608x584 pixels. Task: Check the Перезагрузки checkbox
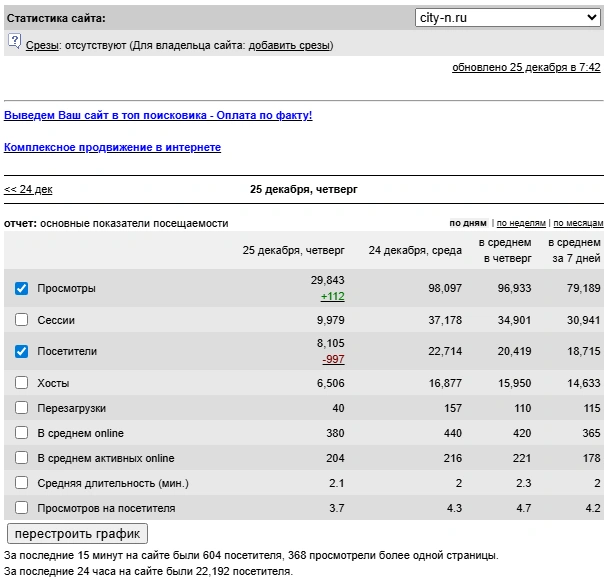coord(22,408)
